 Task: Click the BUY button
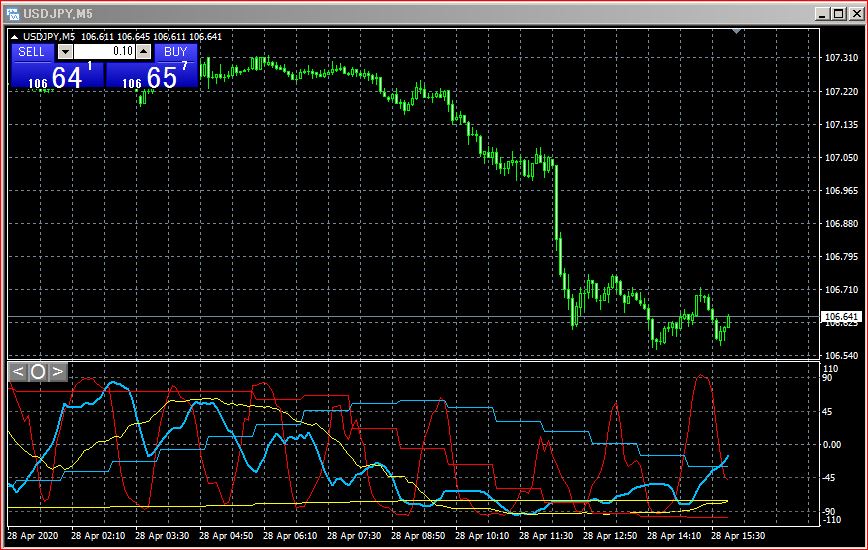tap(175, 52)
